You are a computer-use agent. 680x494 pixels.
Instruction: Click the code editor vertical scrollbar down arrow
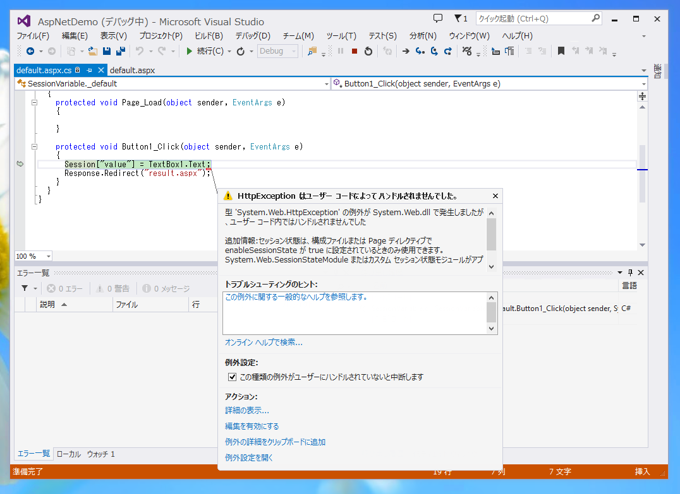tap(643, 245)
